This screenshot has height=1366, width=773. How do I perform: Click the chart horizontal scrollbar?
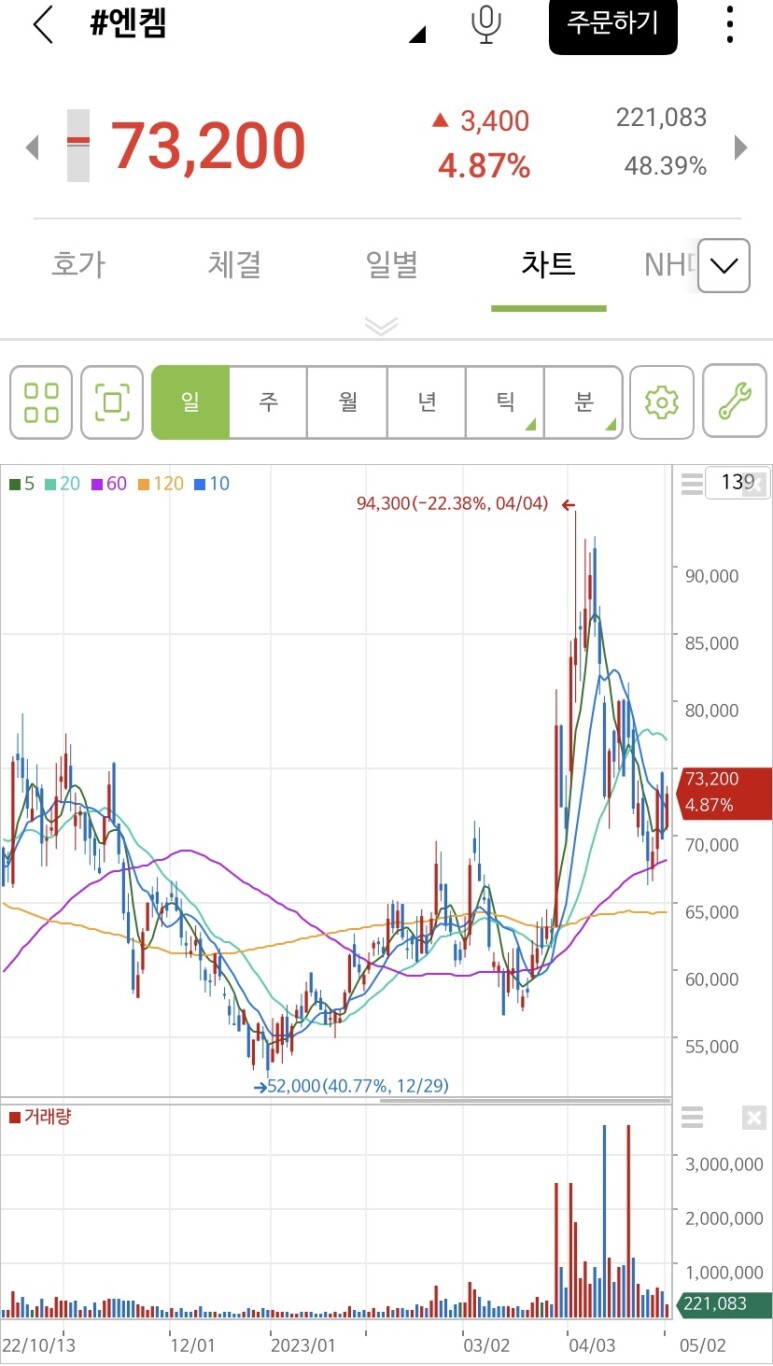[525, 1101]
